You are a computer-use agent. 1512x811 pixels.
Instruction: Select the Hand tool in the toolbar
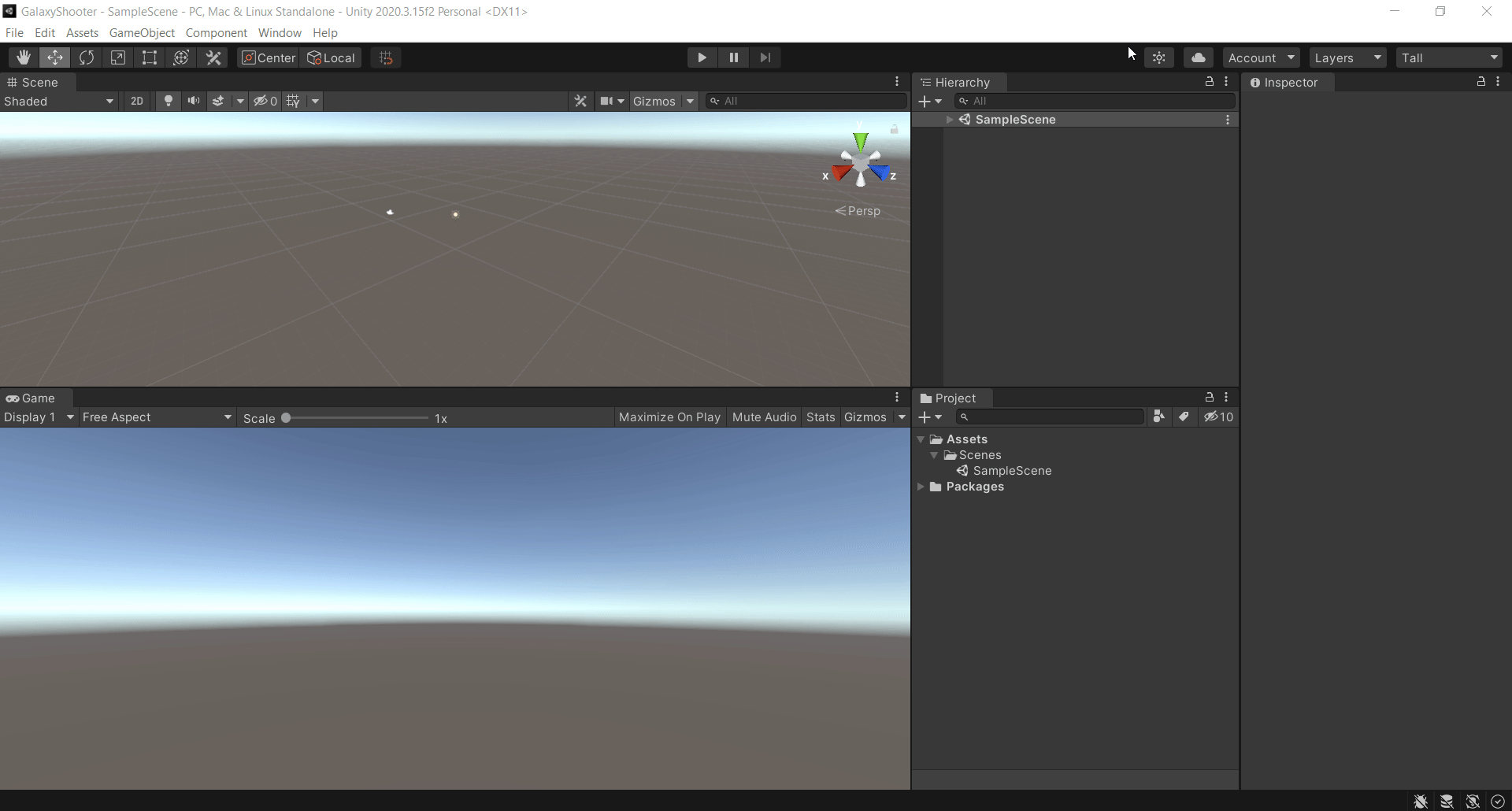23,57
